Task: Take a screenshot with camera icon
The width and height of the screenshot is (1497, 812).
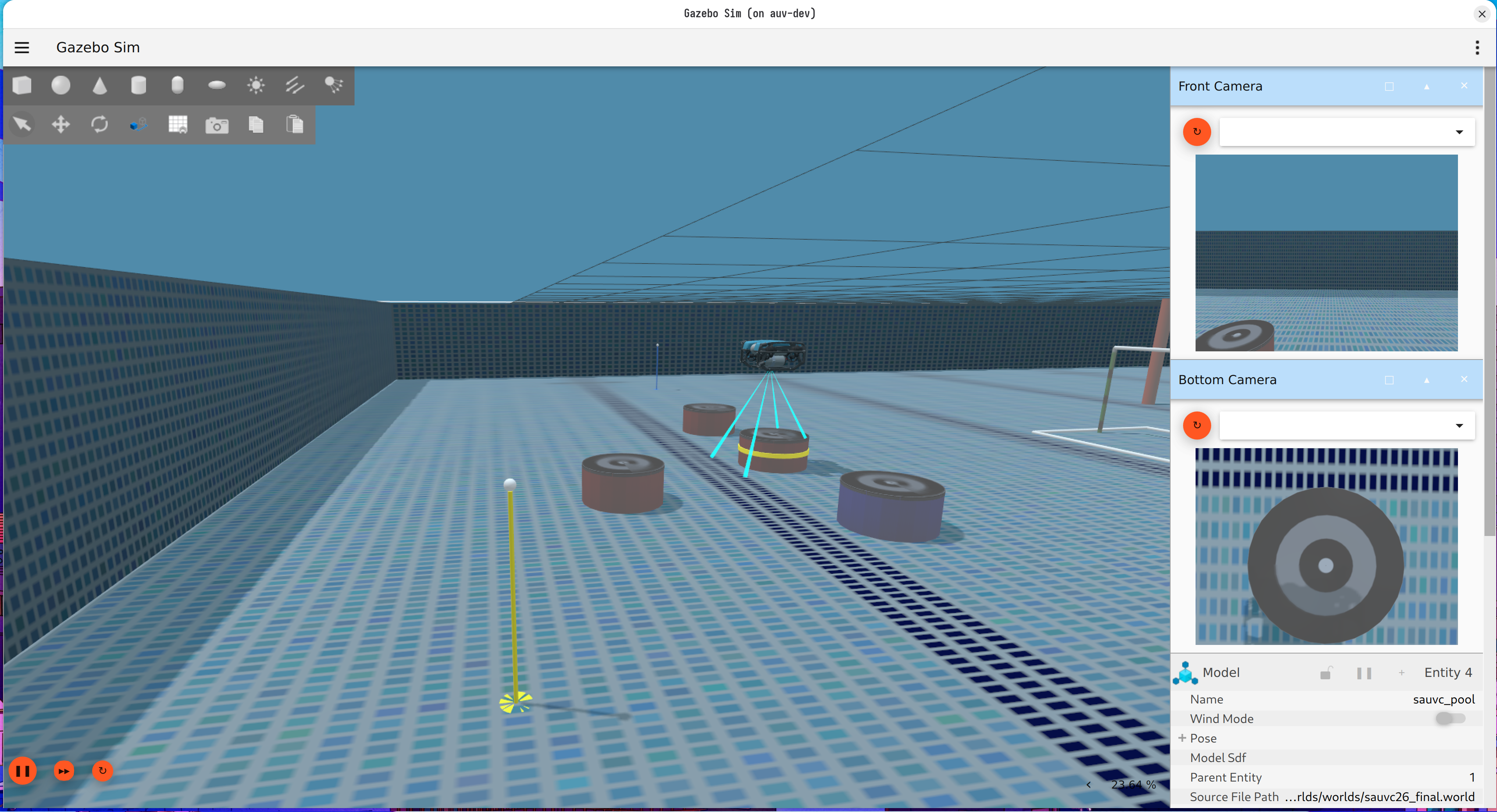Action: (217, 125)
